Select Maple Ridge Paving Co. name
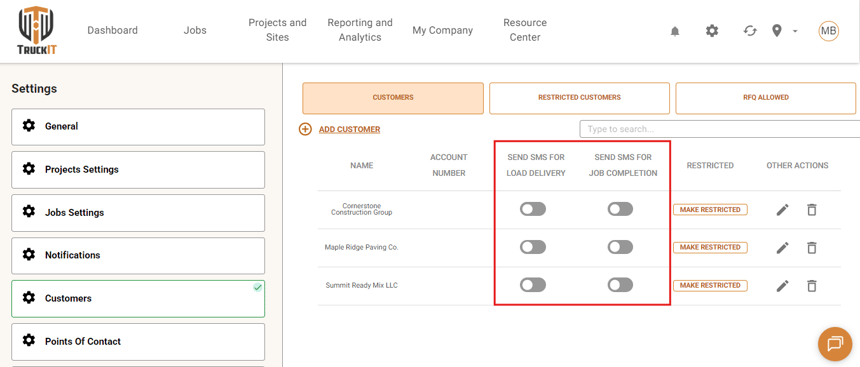 [x=361, y=247]
